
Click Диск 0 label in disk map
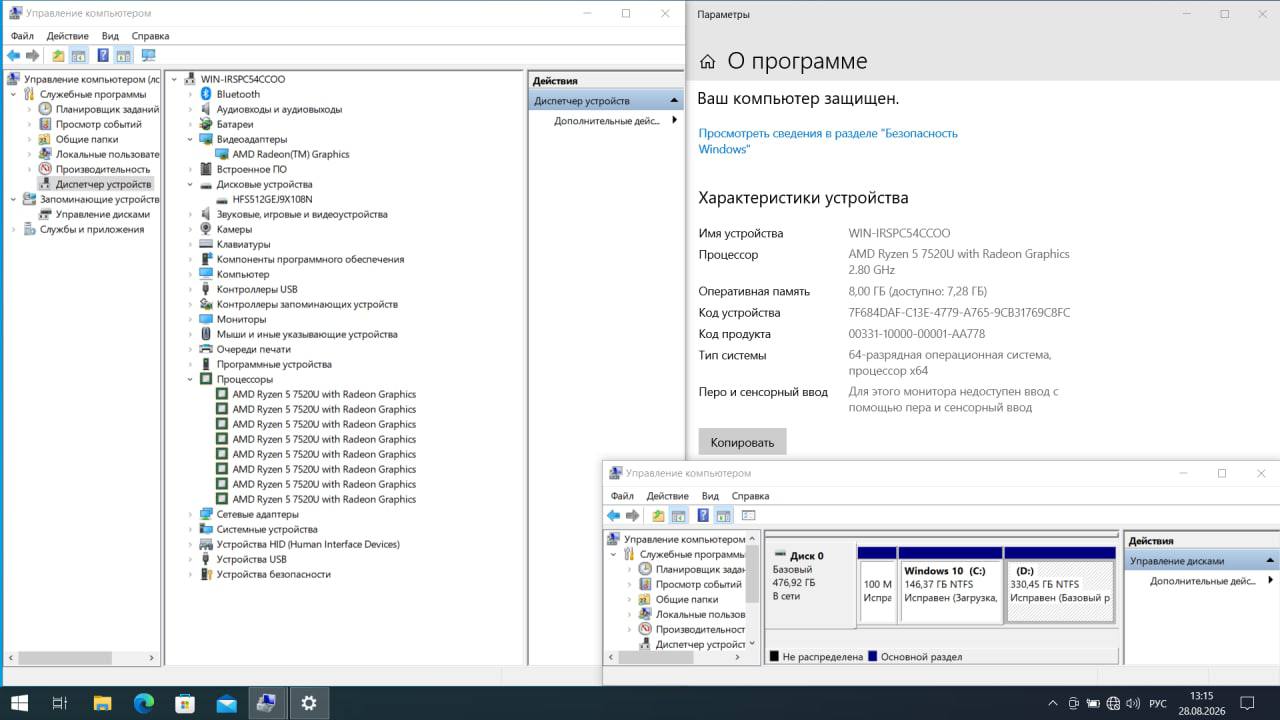(806, 556)
